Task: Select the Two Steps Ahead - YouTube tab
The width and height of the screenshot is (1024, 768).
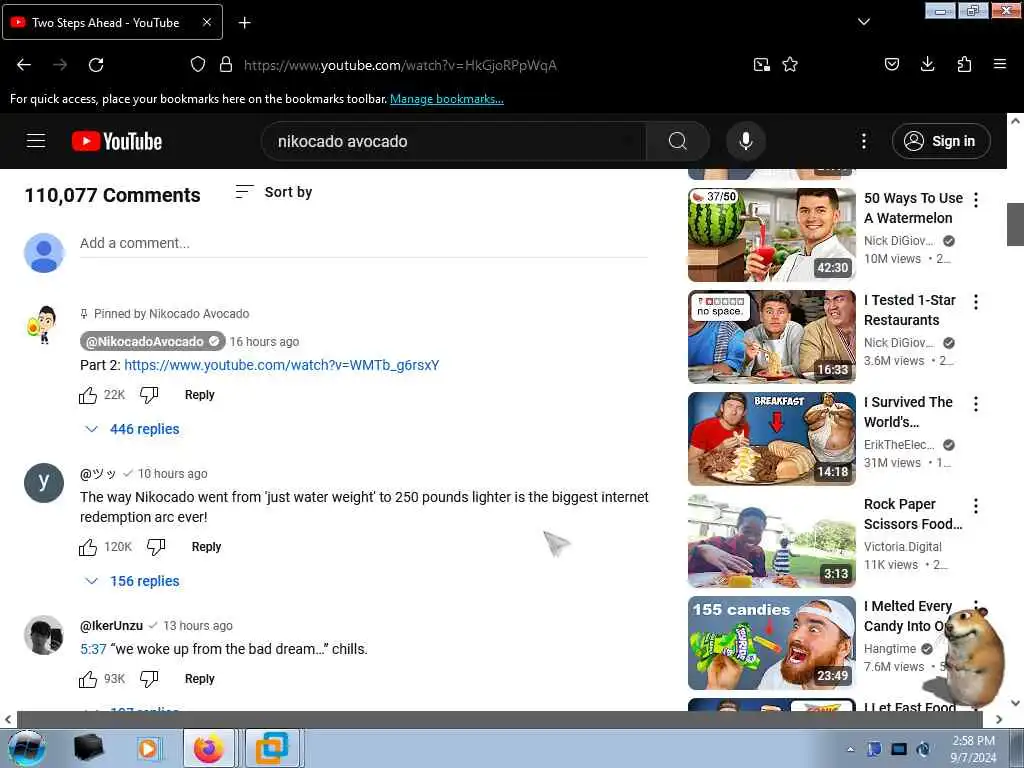Action: point(112,22)
